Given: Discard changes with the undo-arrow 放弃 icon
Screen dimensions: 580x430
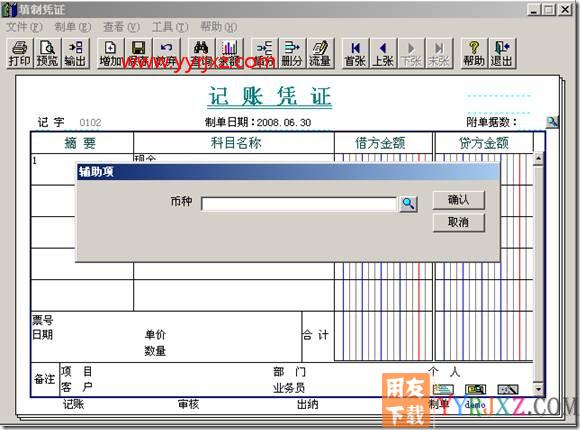Looking at the screenshot, I should click(166, 54).
